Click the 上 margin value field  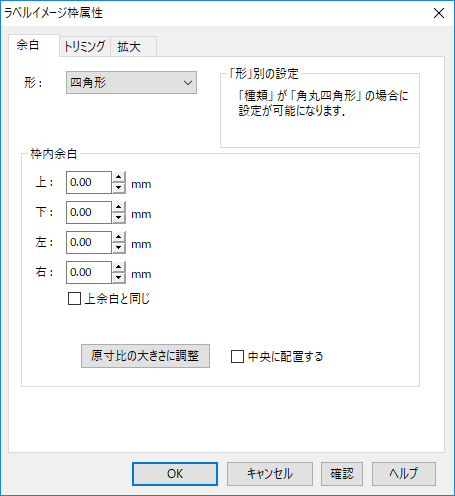(x=89, y=182)
